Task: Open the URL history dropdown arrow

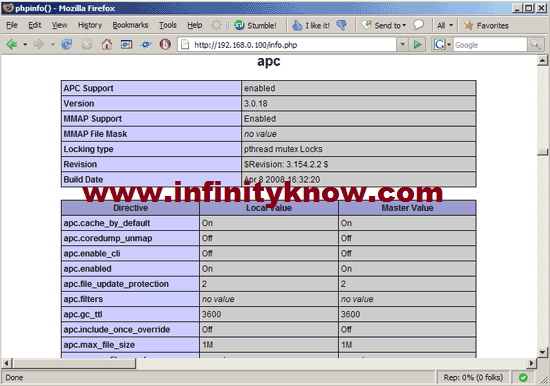Action: coord(403,45)
